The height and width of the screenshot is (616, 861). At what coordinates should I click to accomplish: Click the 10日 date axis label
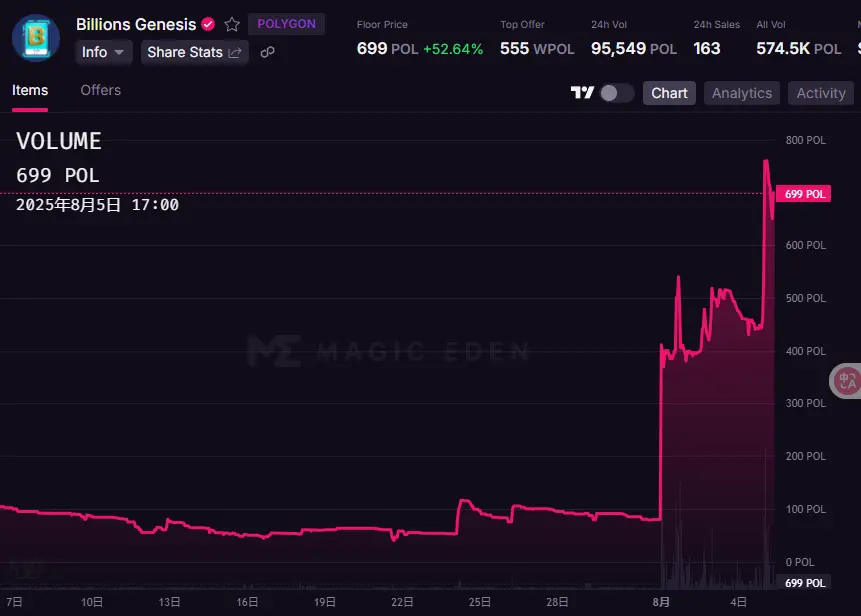click(x=92, y=602)
